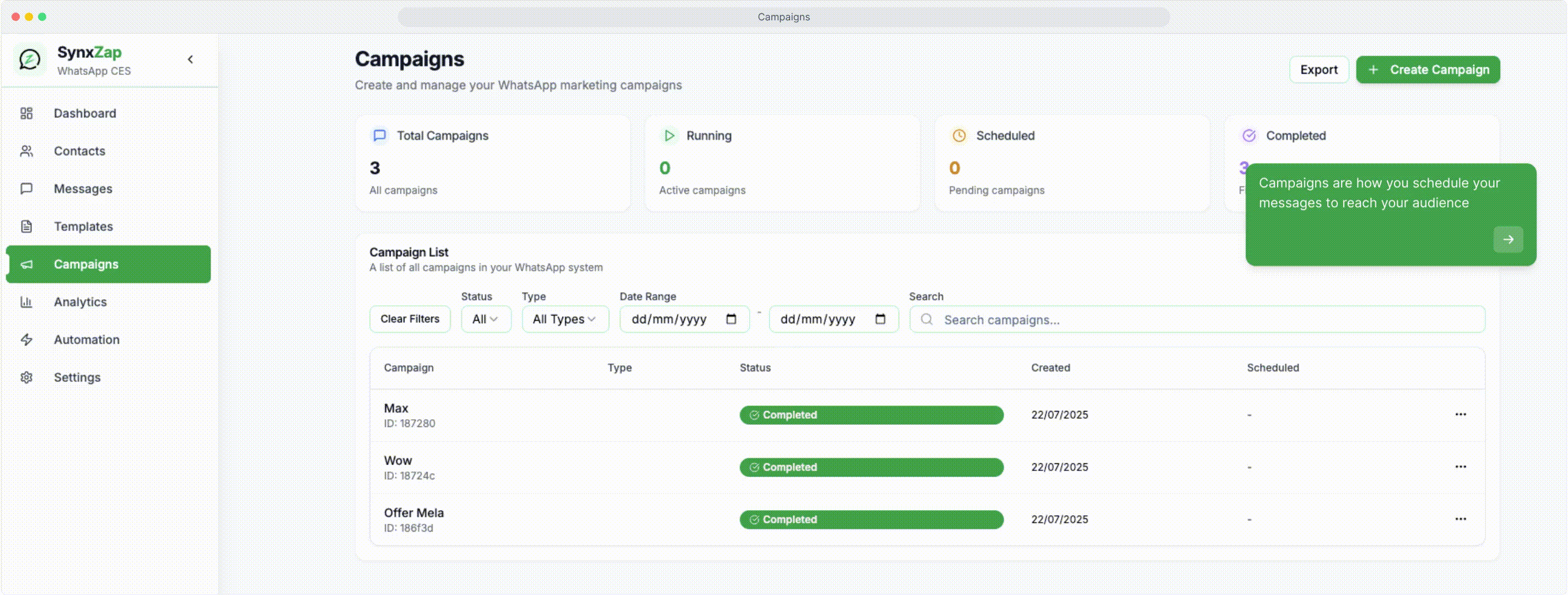Viewport: 1568px width, 595px height.
Task: Collapse the sidebar with the chevron arrow
Action: (191, 59)
